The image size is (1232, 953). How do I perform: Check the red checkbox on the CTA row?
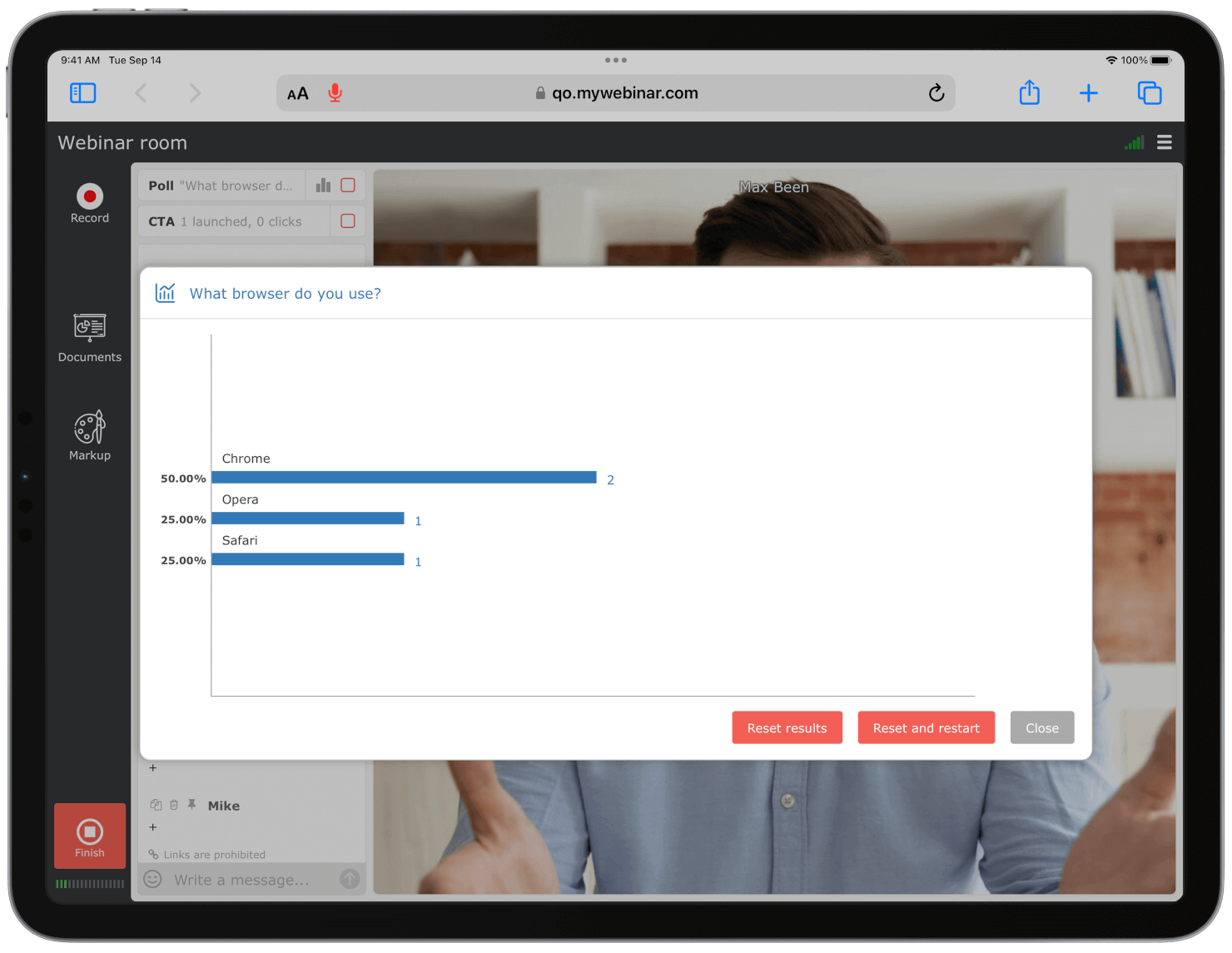(x=349, y=221)
